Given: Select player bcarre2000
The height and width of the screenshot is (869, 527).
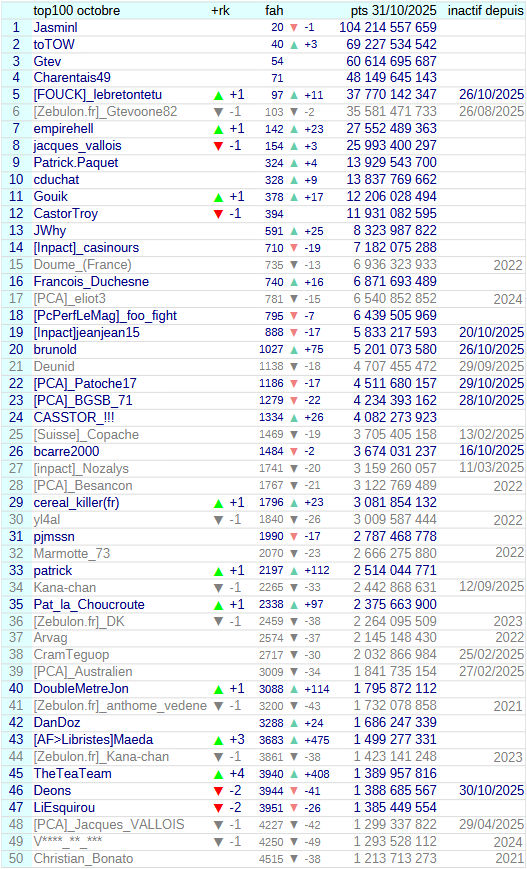Looking at the screenshot, I should coord(66,452).
